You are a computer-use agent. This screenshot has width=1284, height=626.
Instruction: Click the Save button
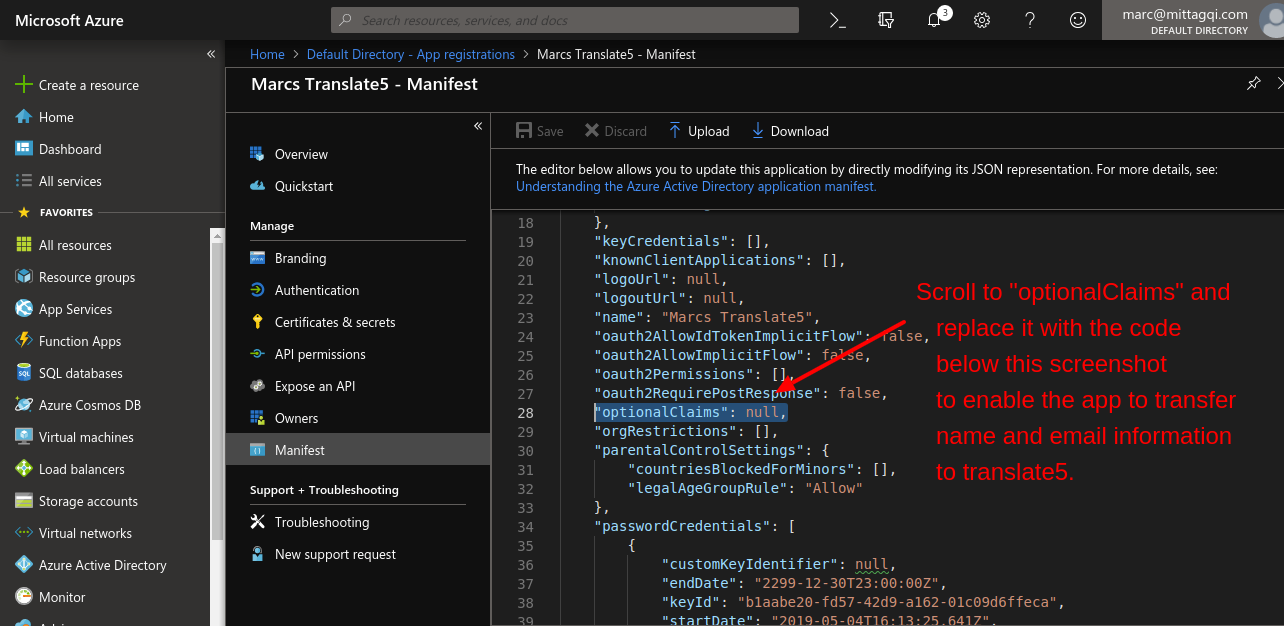point(539,131)
